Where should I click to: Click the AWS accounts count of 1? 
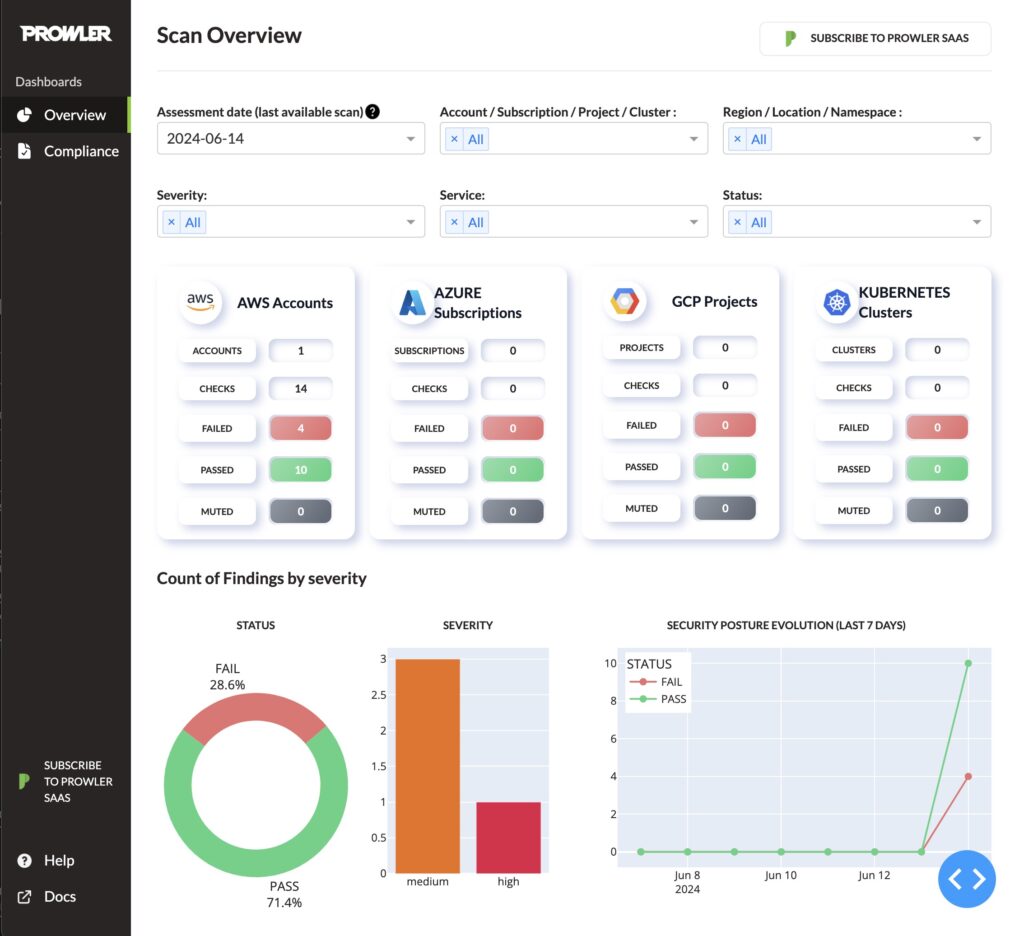point(300,351)
